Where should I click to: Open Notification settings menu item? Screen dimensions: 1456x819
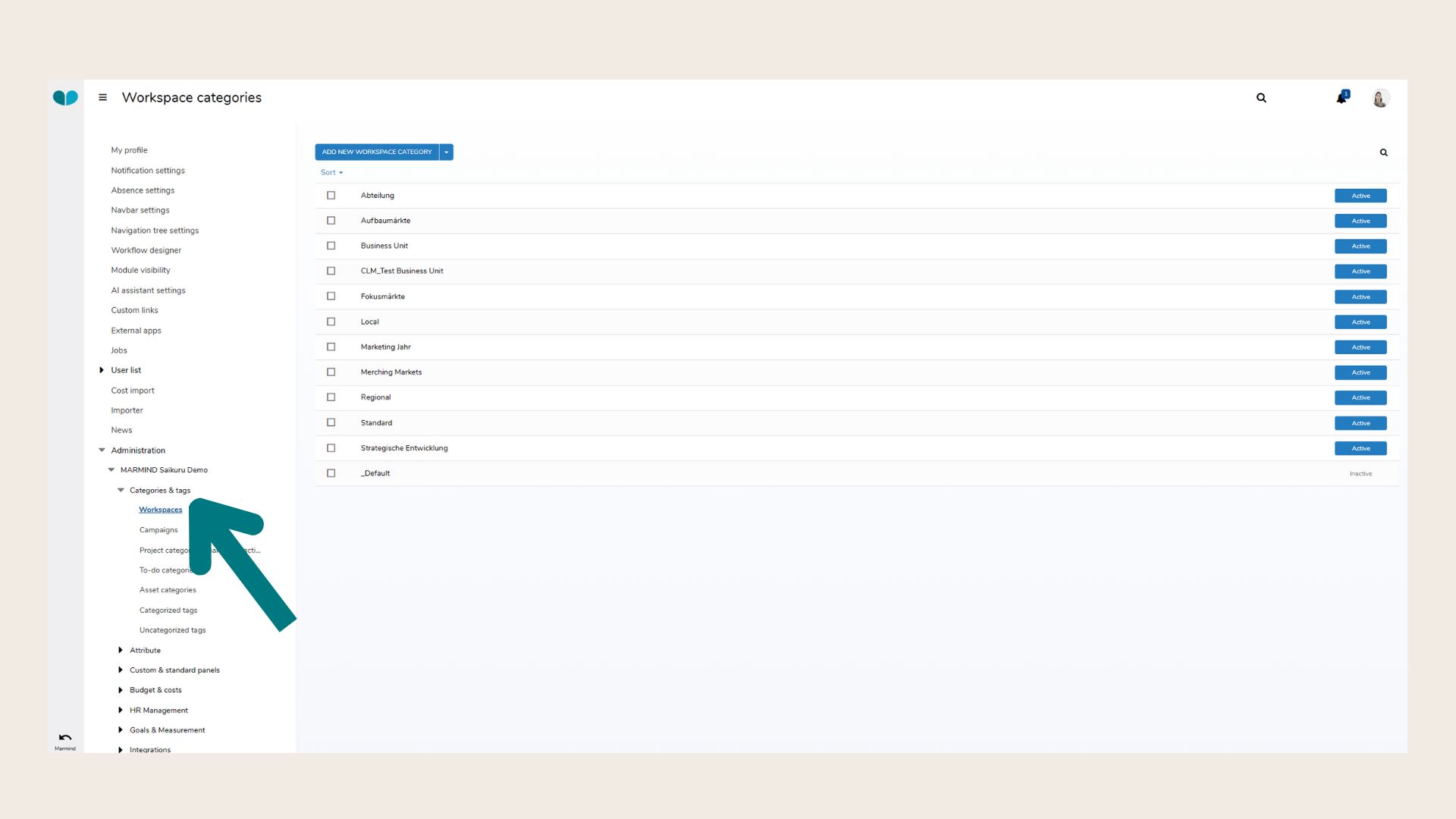pyautogui.click(x=148, y=171)
